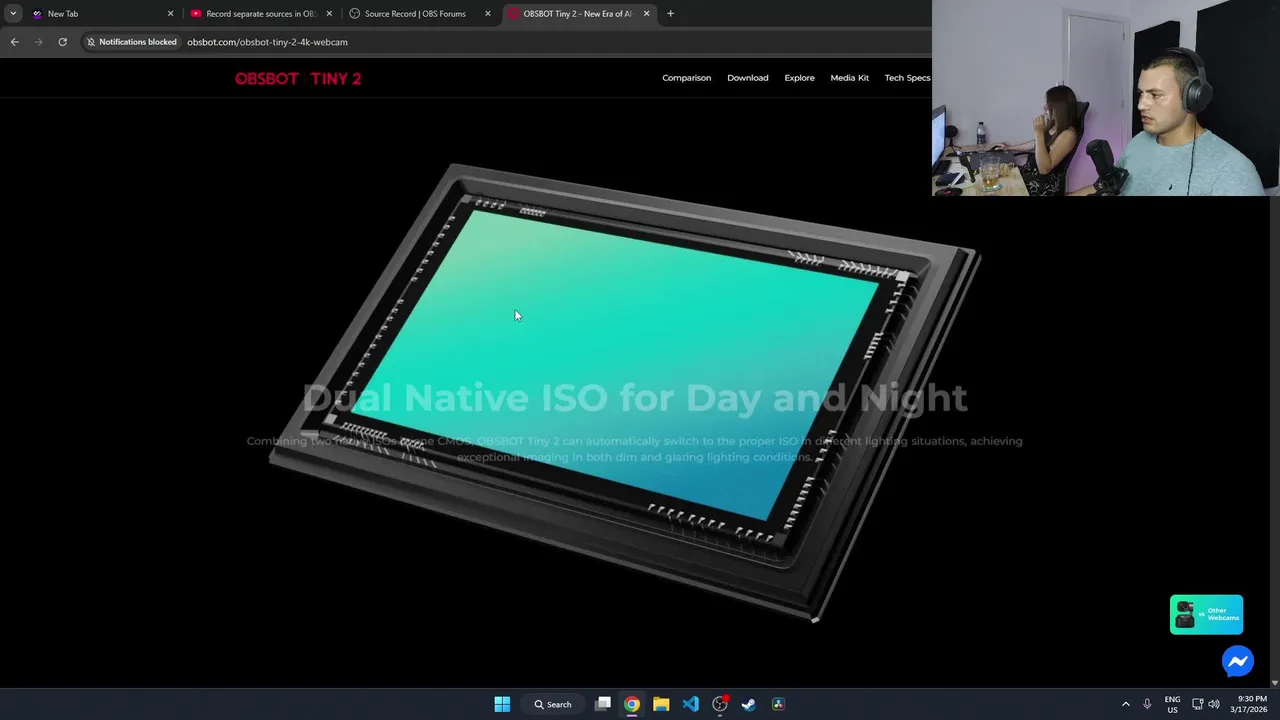
Task: Open the tab search dropdown arrow
Action: pos(12,14)
